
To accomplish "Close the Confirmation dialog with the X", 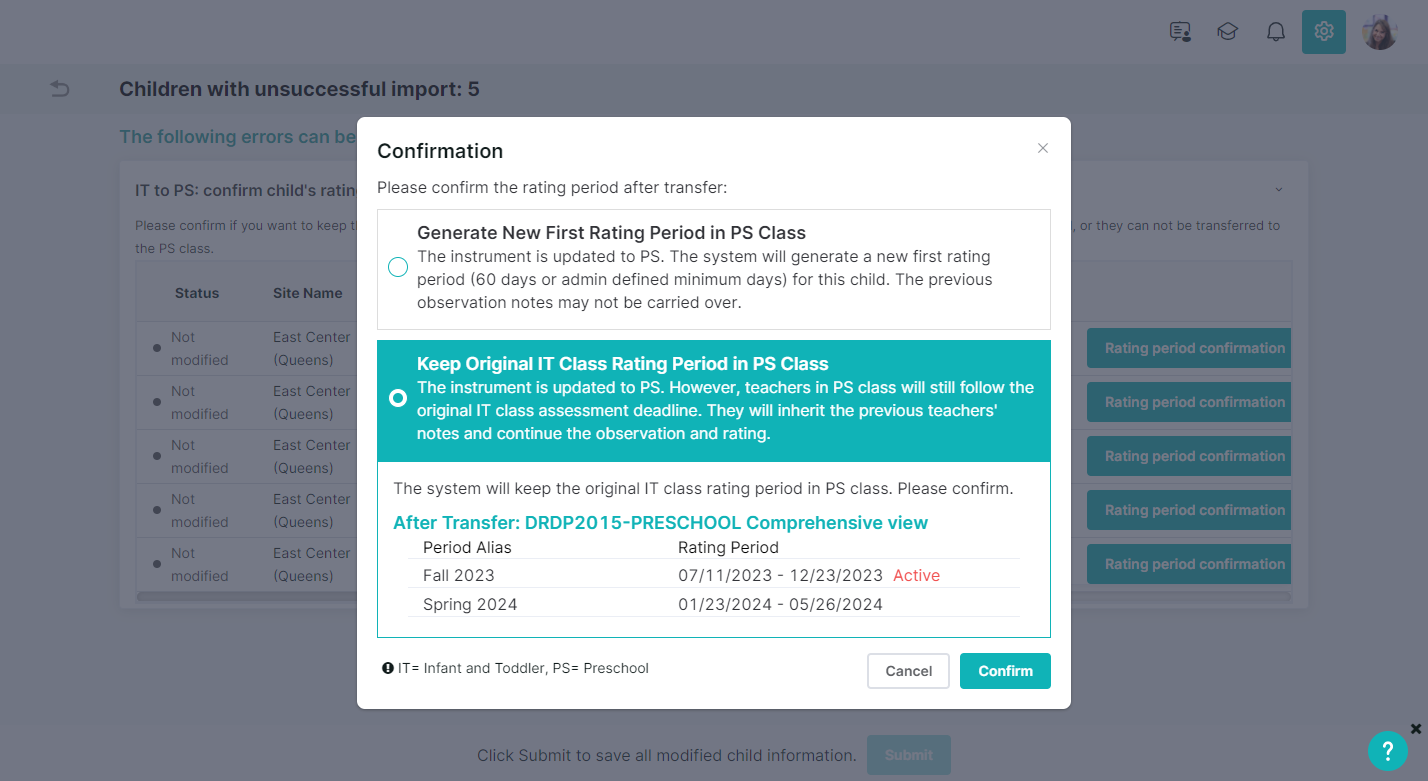I will point(1043,148).
